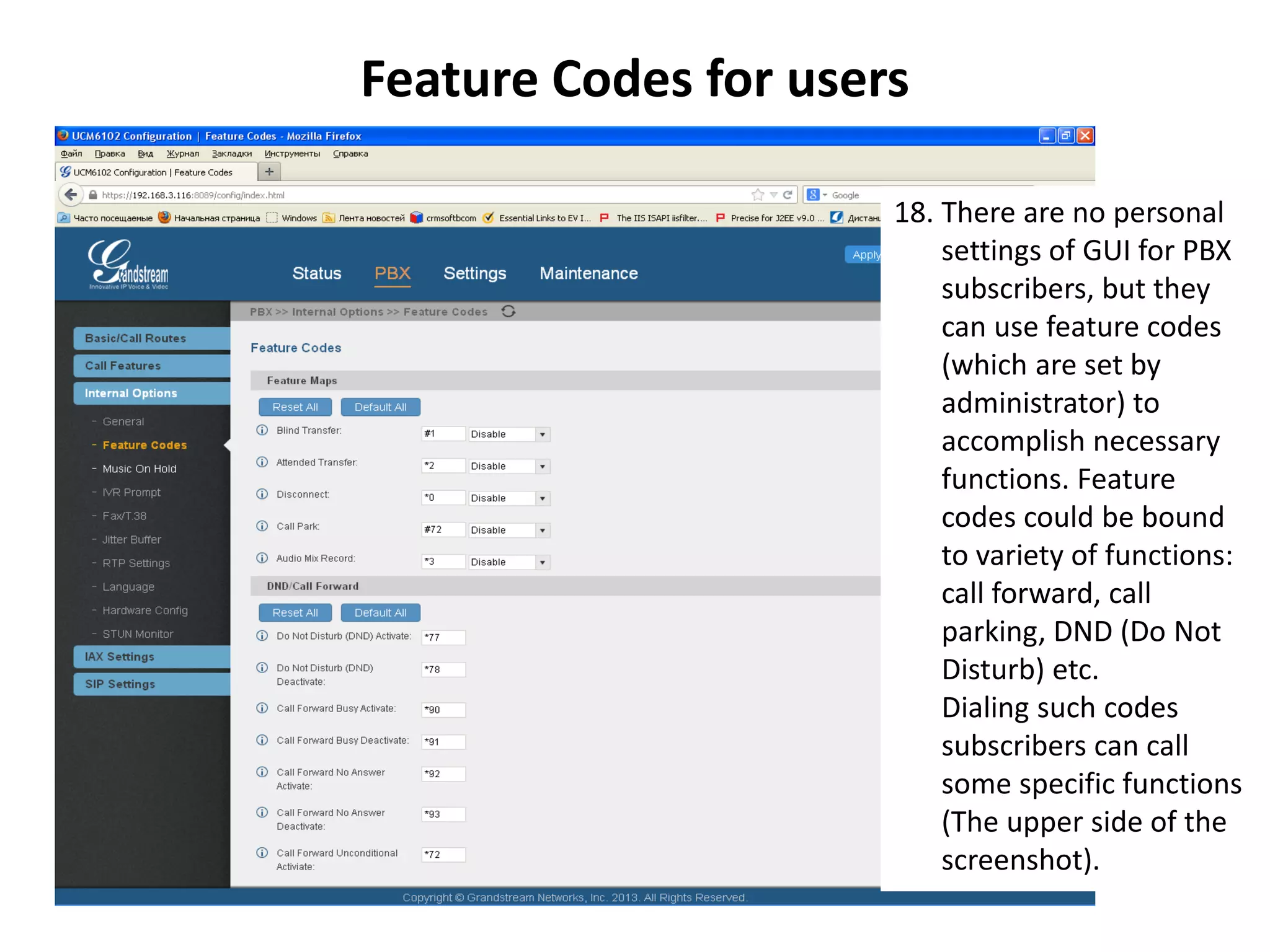Open the Blind Transfer Disable dropdown
1270x952 pixels.
509,434
